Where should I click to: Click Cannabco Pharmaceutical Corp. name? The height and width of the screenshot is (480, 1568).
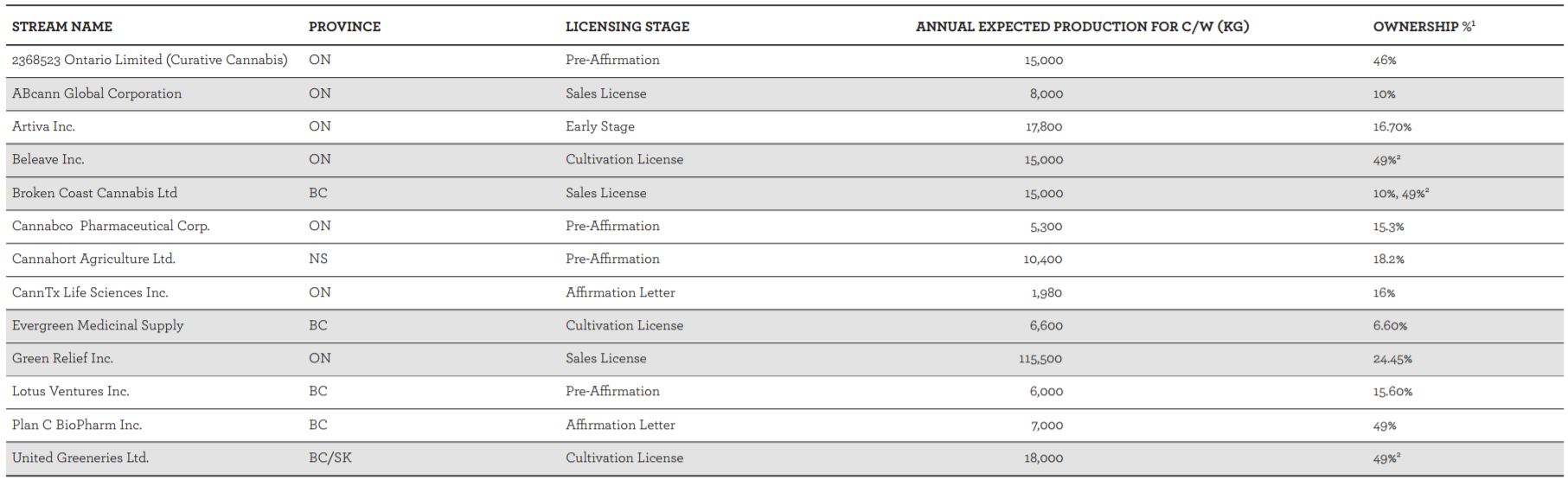[111, 226]
